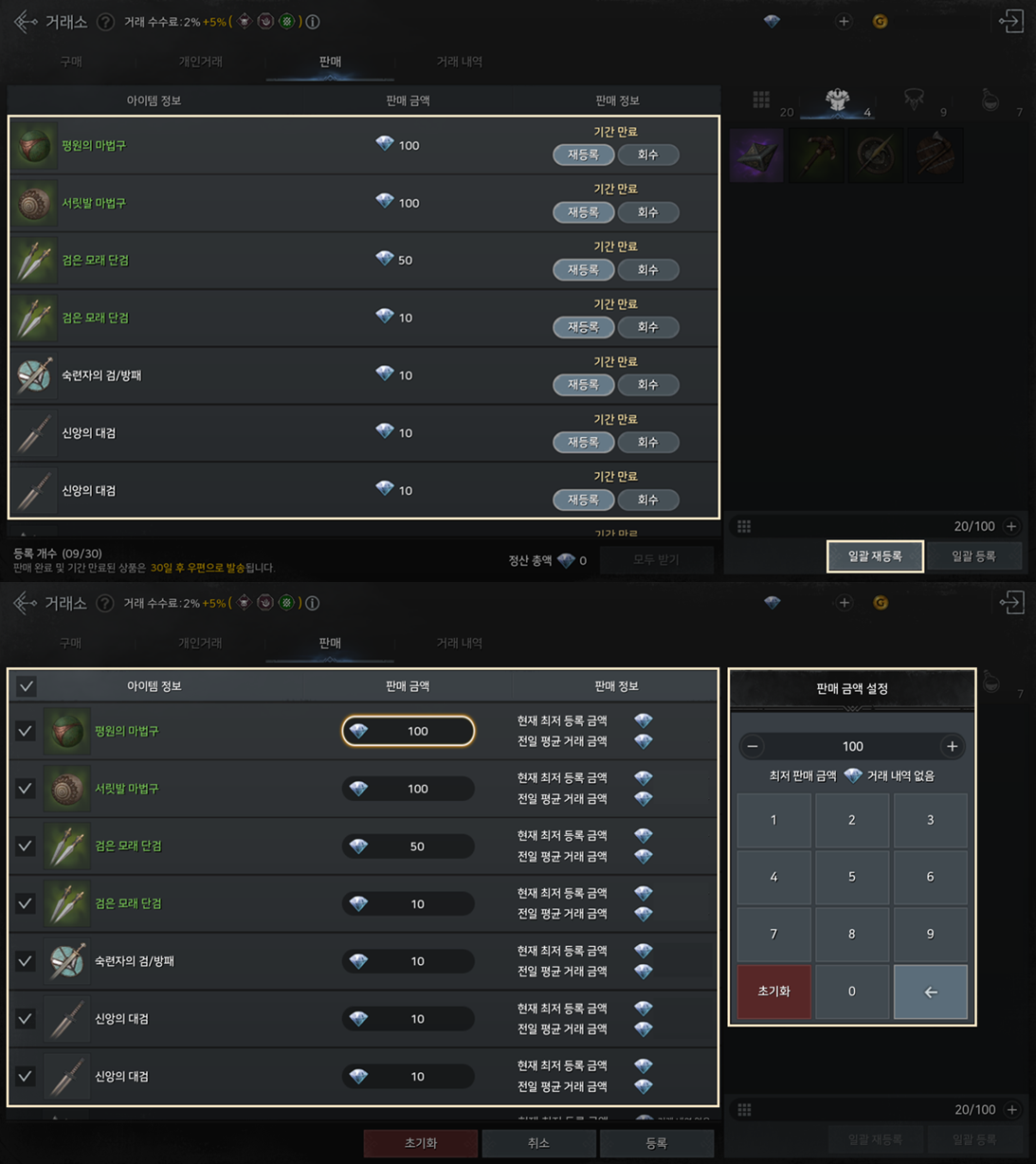Decrease sale price with the minus button
The image size is (1036, 1164).
click(753, 747)
